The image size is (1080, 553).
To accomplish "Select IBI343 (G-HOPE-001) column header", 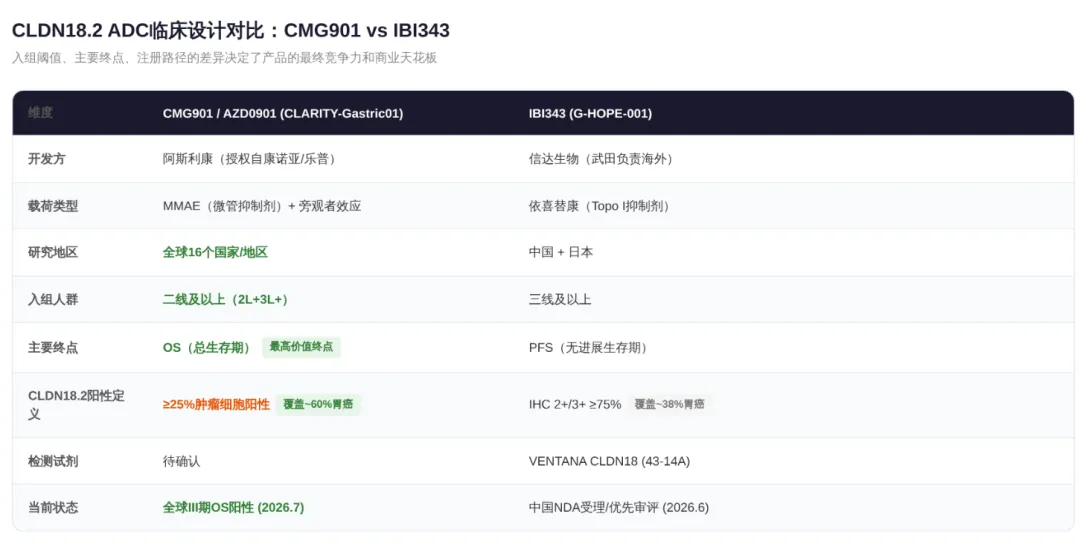I will point(590,113).
